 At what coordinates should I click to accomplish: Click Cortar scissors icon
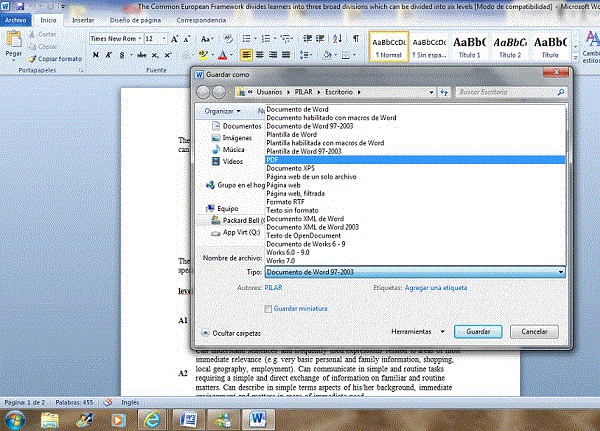click(32, 34)
